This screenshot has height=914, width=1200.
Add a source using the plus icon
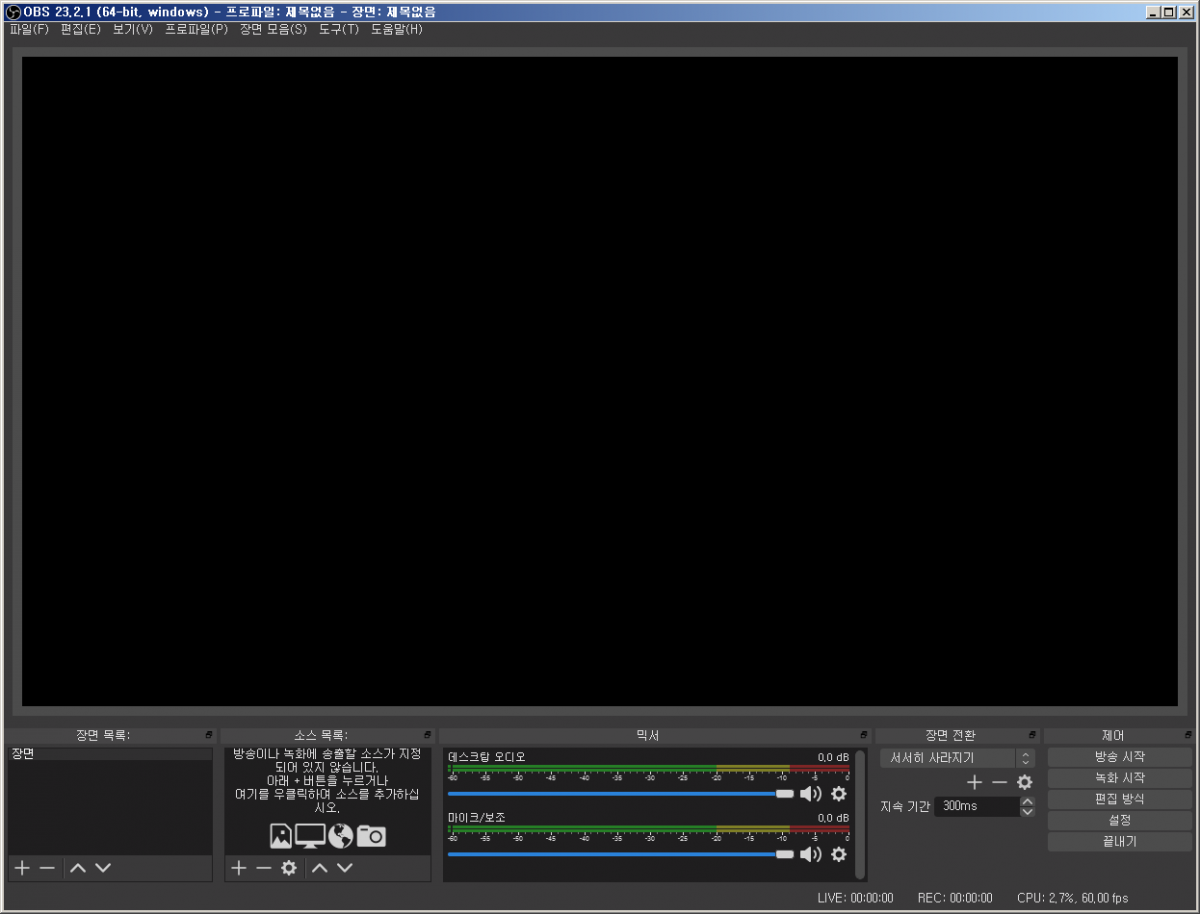tap(238, 868)
